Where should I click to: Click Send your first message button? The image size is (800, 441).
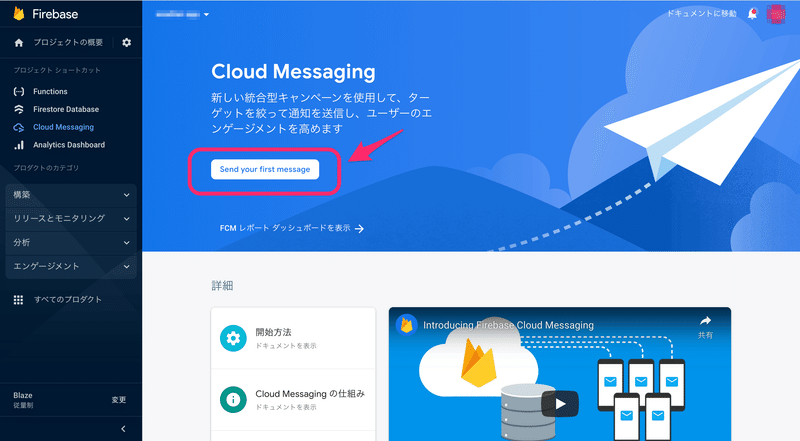[265, 169]
